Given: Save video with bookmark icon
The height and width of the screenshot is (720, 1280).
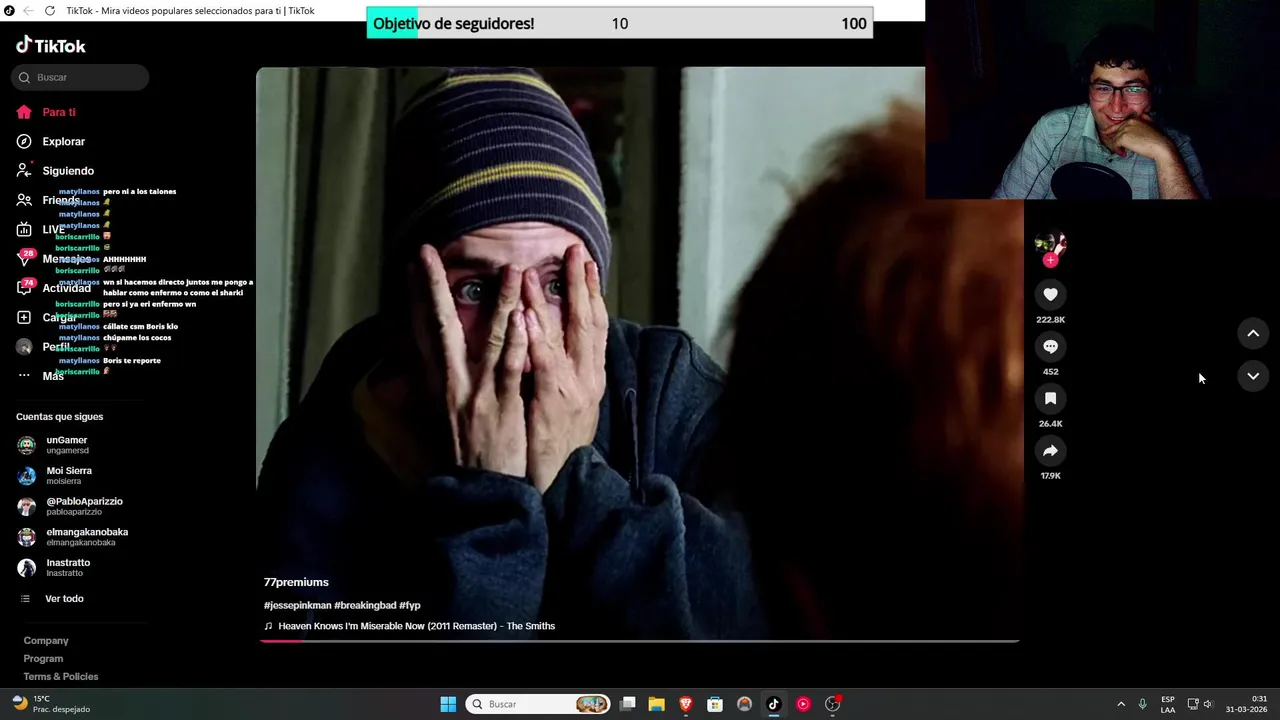Looking at the screenshot, I should 1050,398.
